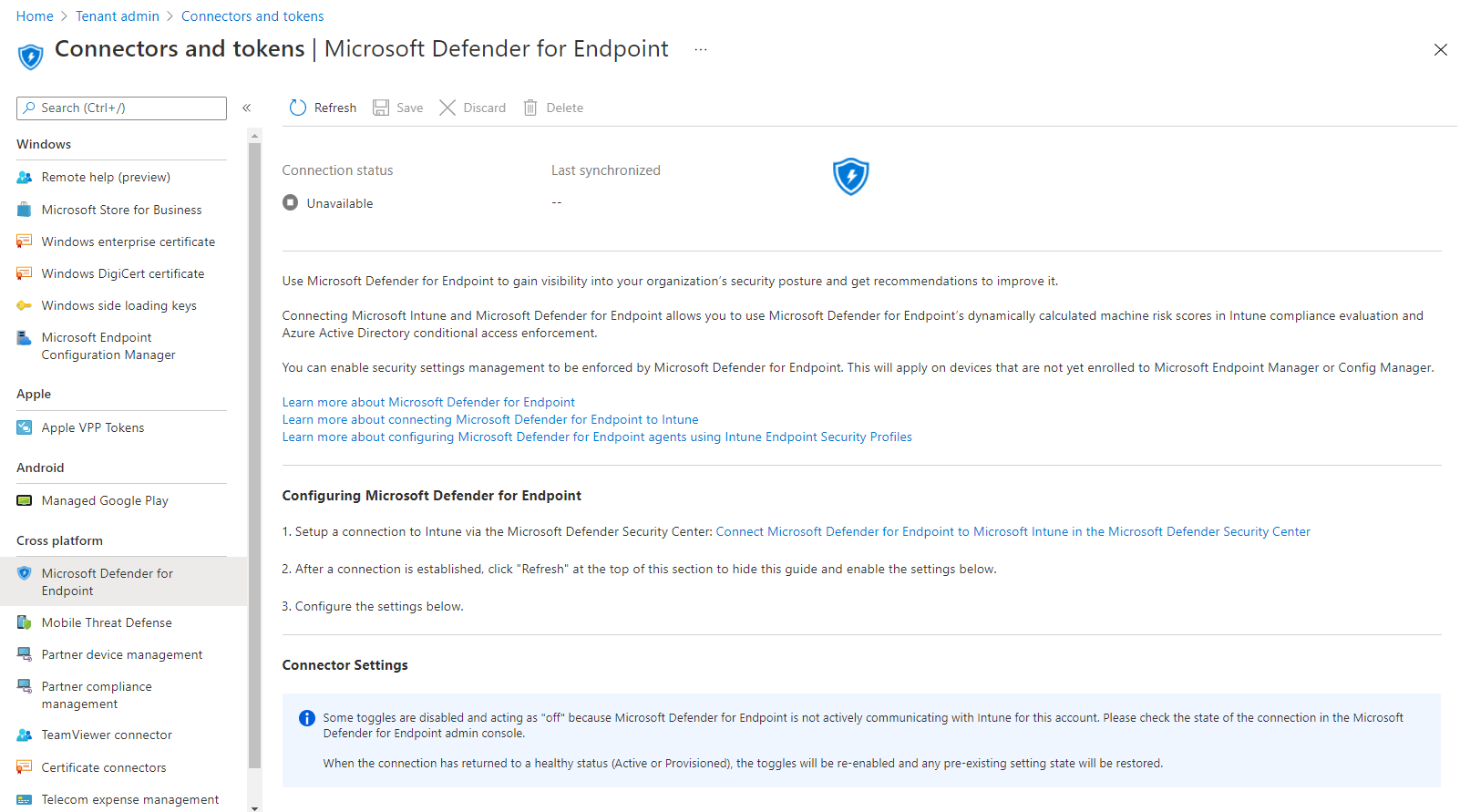Click the Tenant admin breadcrumb
This screenshot has width=1460, height=812.
tap(118, 16)
